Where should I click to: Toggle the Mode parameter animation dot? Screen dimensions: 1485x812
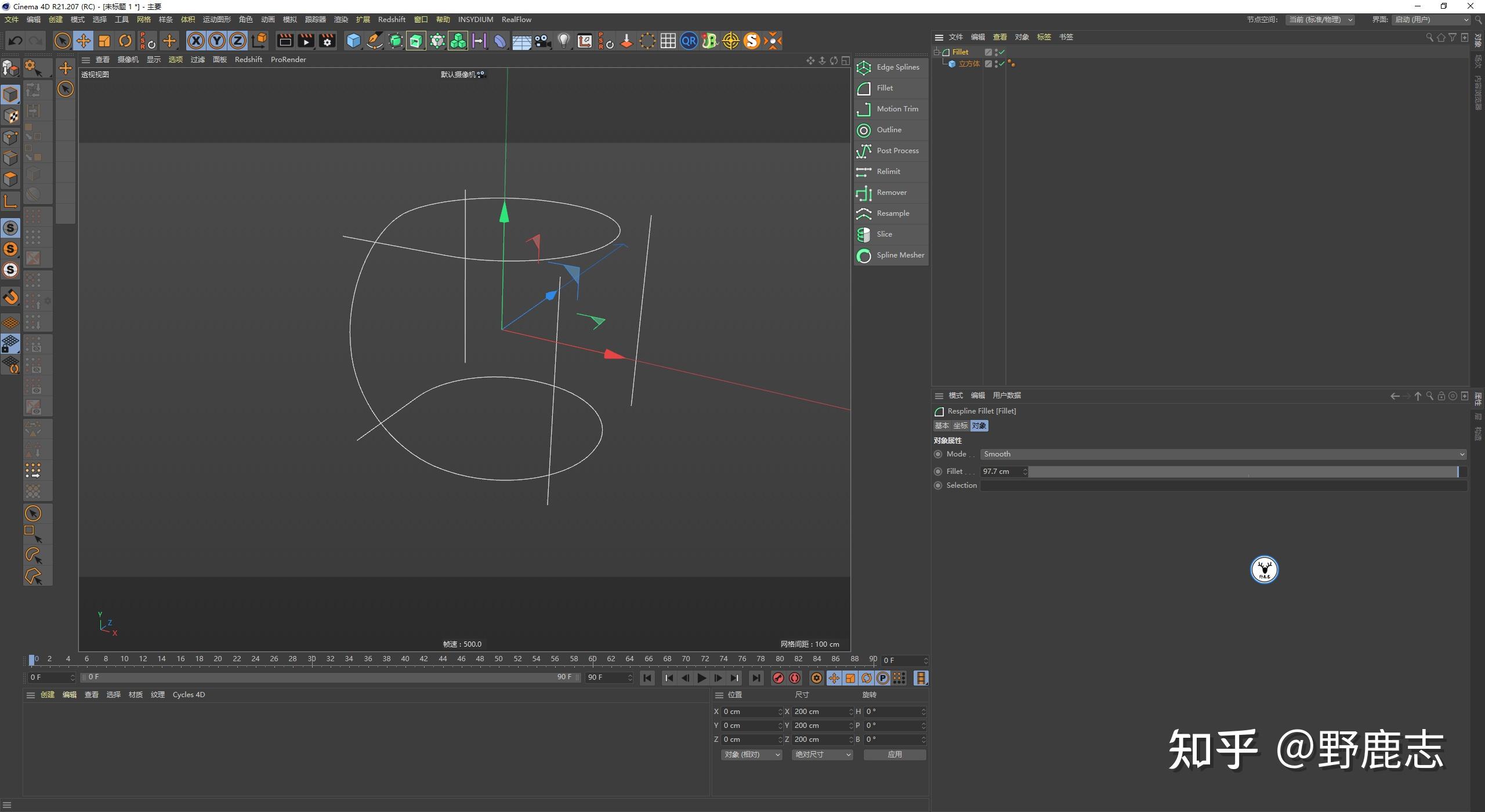(938, 454)
